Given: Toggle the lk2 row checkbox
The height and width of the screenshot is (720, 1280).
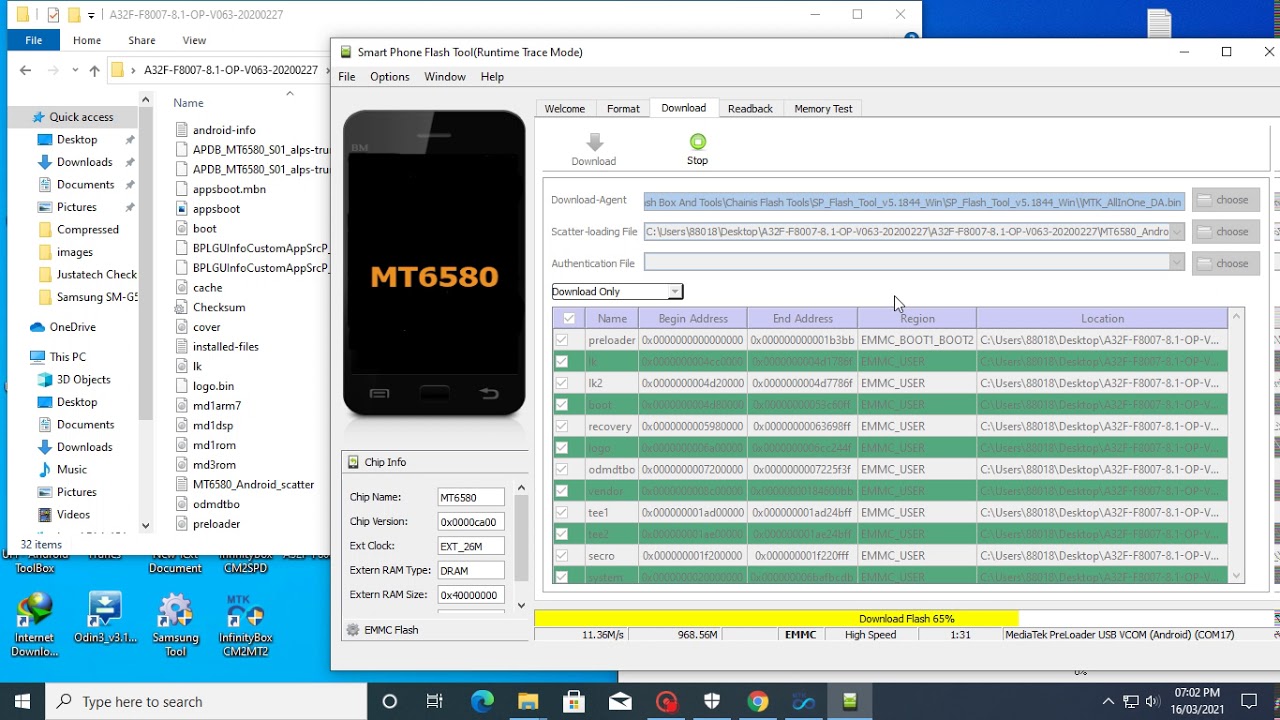Looking at the screenshot, I should [x=562, y=383].
